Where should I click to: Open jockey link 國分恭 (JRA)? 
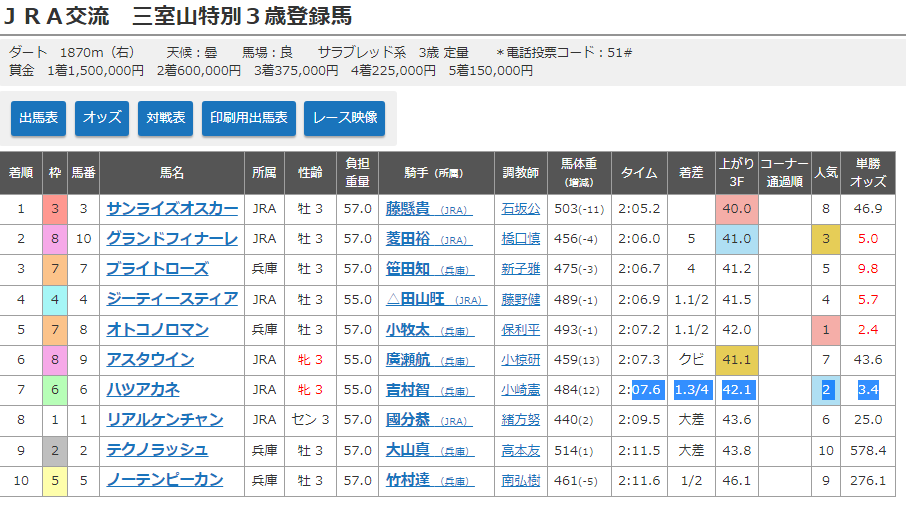429,420
